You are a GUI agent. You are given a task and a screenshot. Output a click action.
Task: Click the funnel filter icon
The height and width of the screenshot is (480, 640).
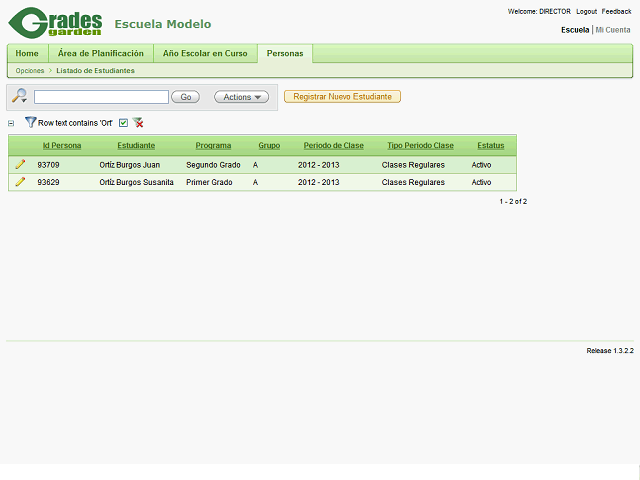(x=30, y=122)
